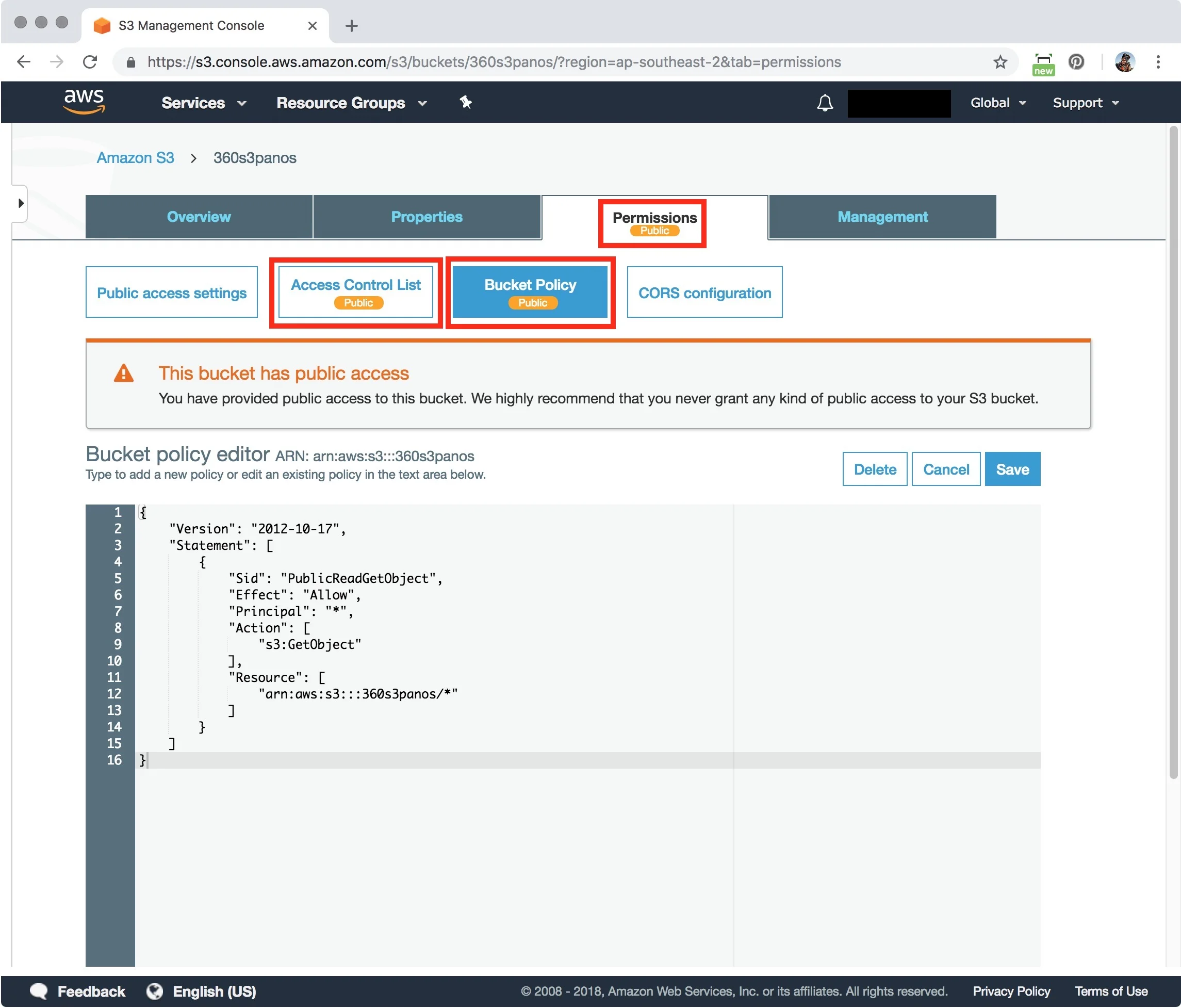Image resolution: width=1181 pixels, height=1008 pixels.
Task: Click the pin shortcut icon in navbar
Action: tap(466, 102)
